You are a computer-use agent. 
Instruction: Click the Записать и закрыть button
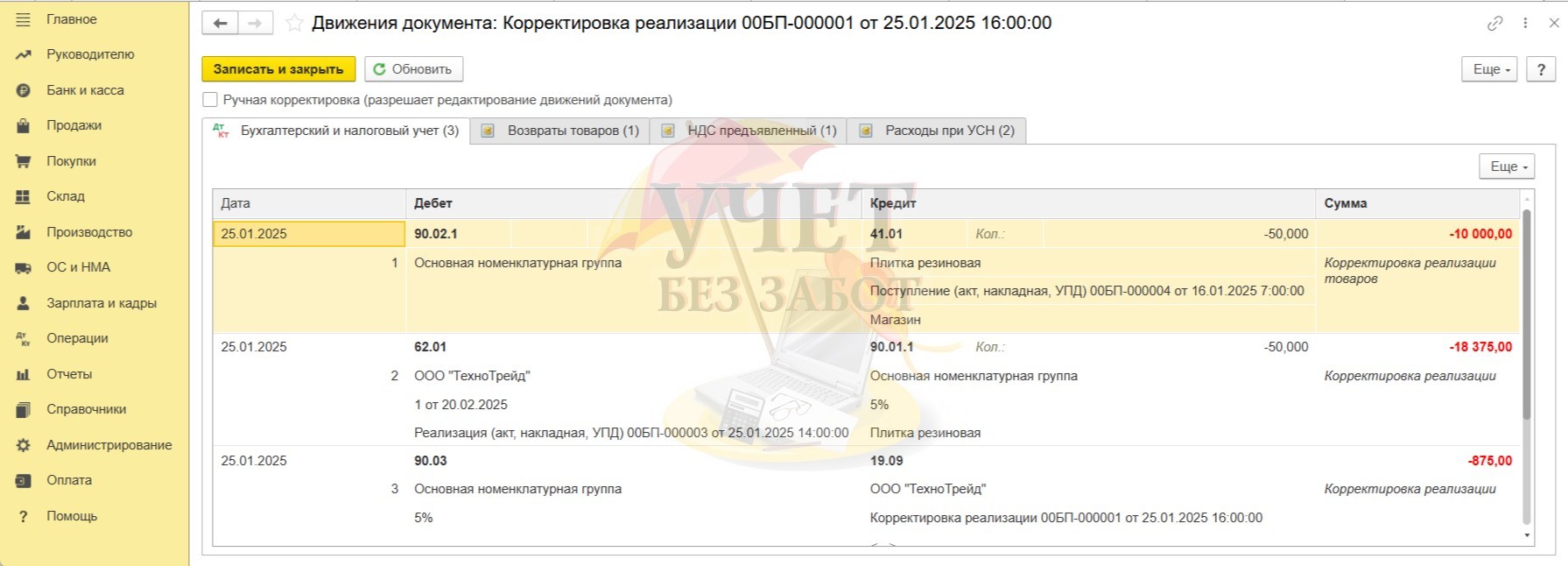[278, 69]
